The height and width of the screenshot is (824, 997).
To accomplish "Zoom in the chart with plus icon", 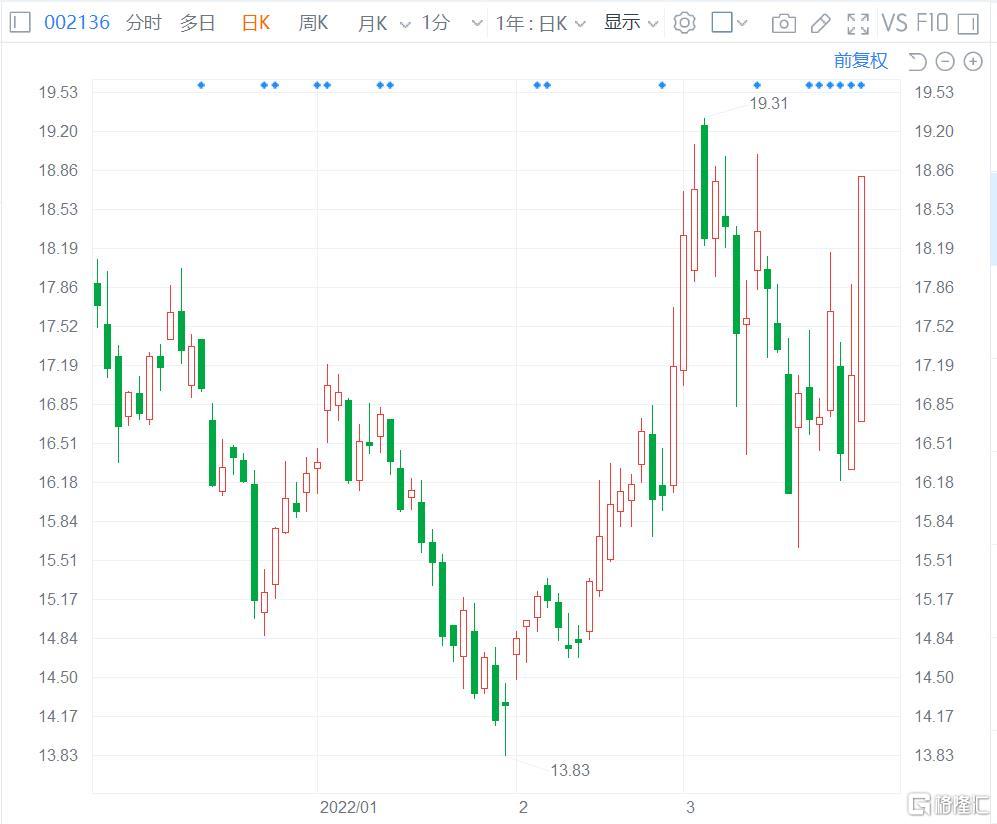I will coord(973,62).
